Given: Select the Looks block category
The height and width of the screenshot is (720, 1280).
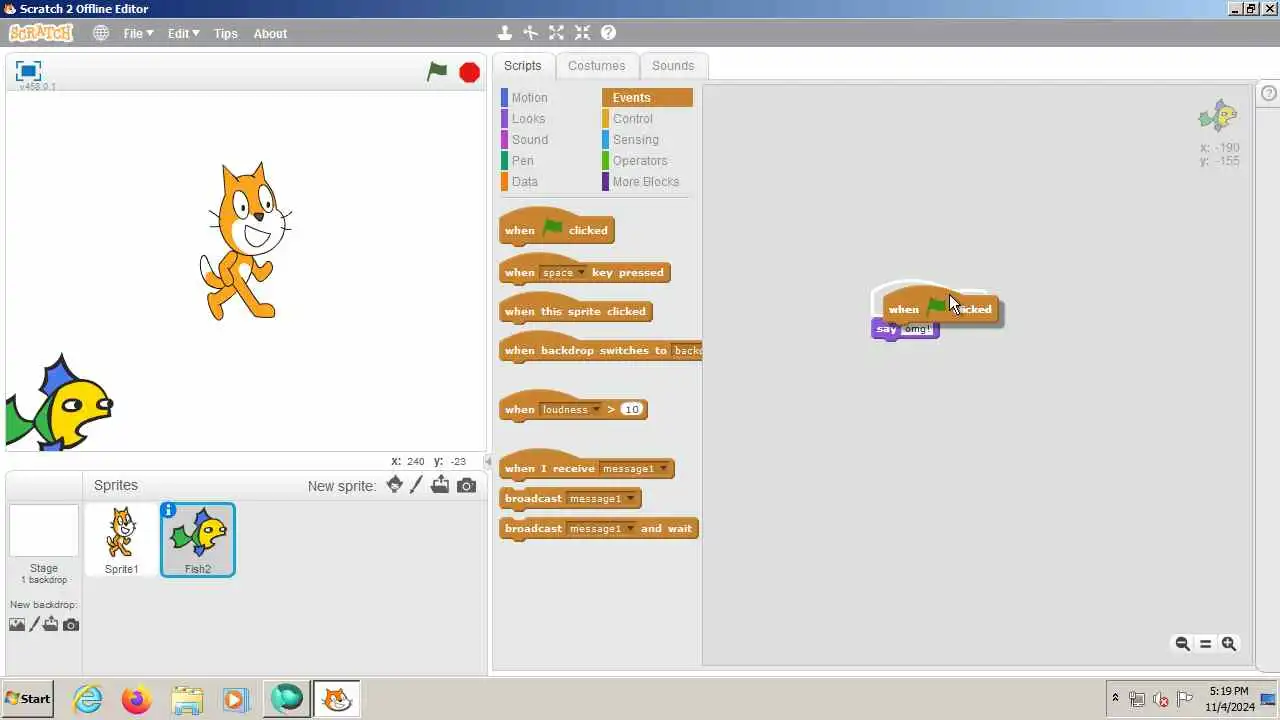Looking at the screenshot, I should point(528,118).
